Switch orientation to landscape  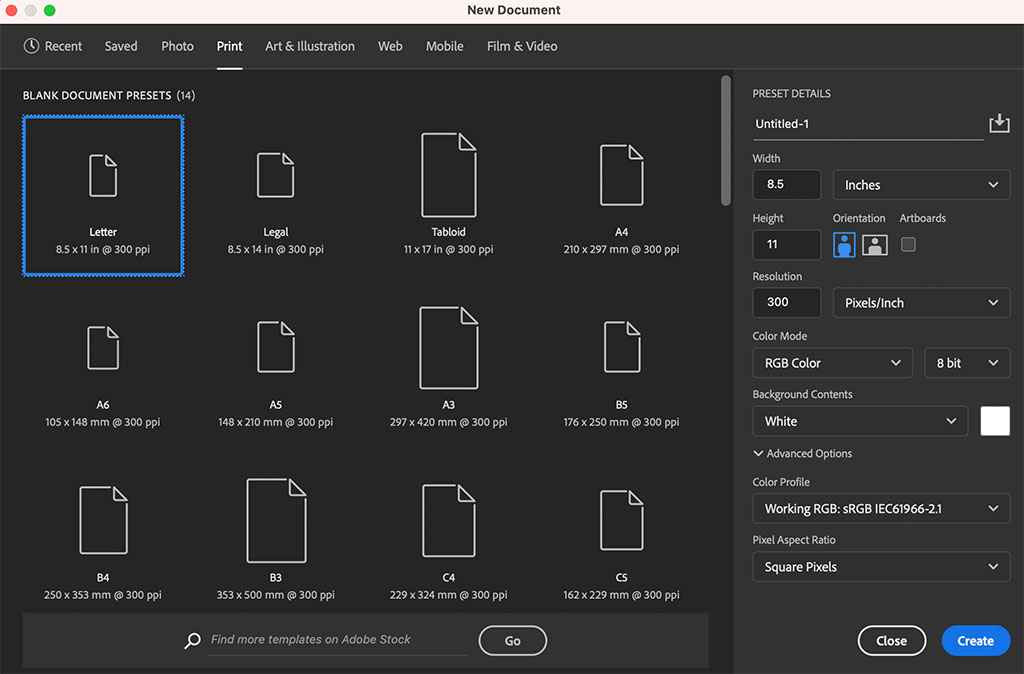874,244
